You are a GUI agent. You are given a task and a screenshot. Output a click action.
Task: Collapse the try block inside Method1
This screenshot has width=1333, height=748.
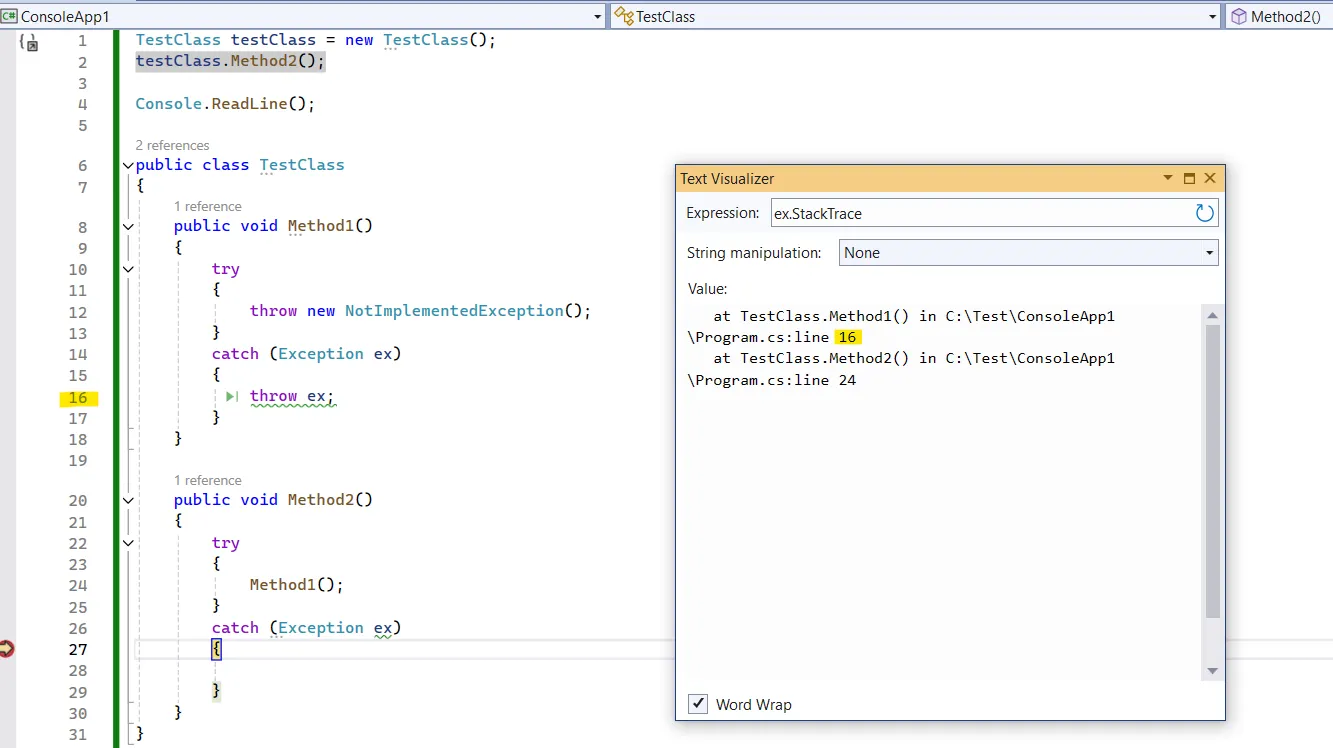coord(127,269)
